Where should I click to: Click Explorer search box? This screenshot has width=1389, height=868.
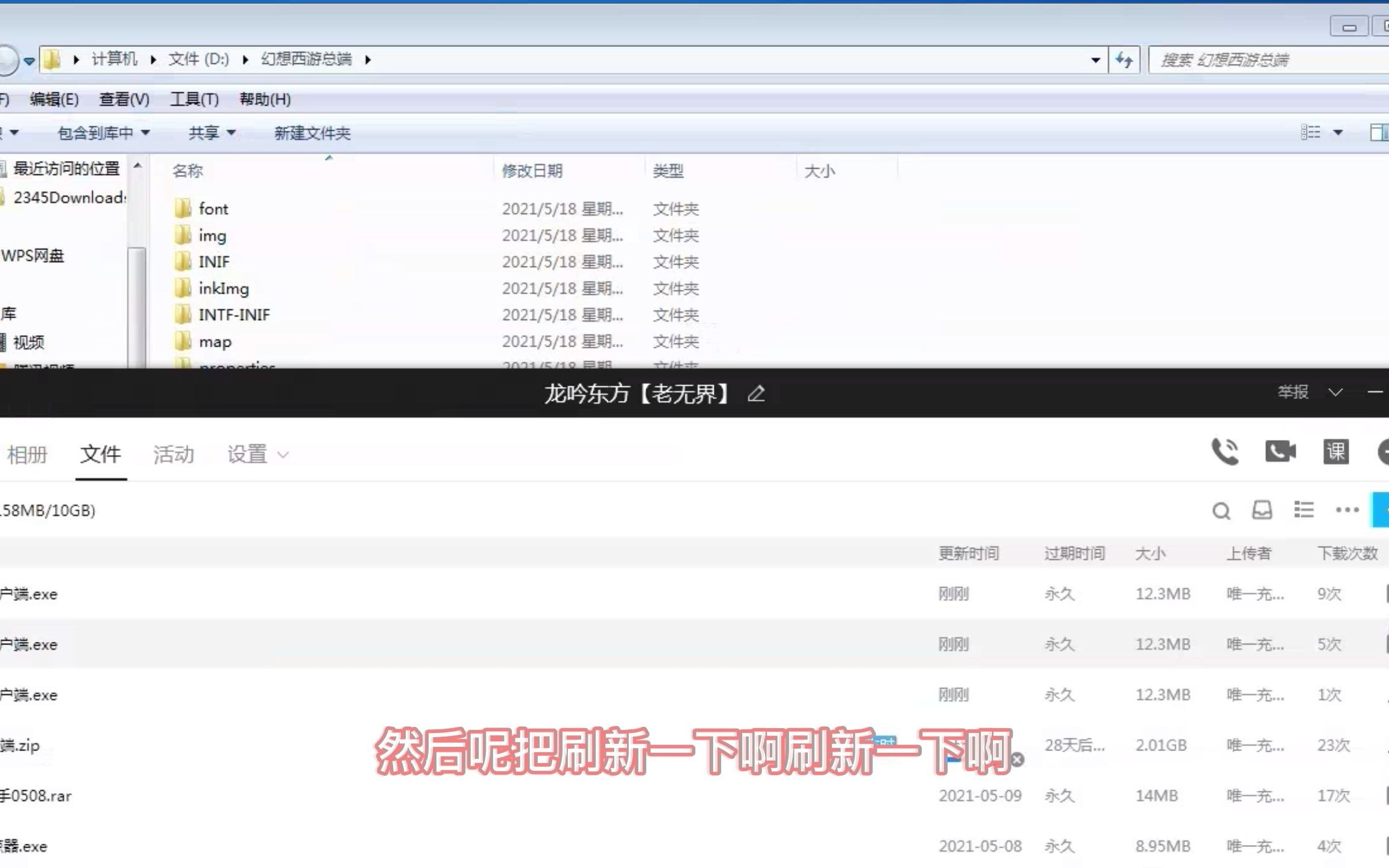point(1268,60)
